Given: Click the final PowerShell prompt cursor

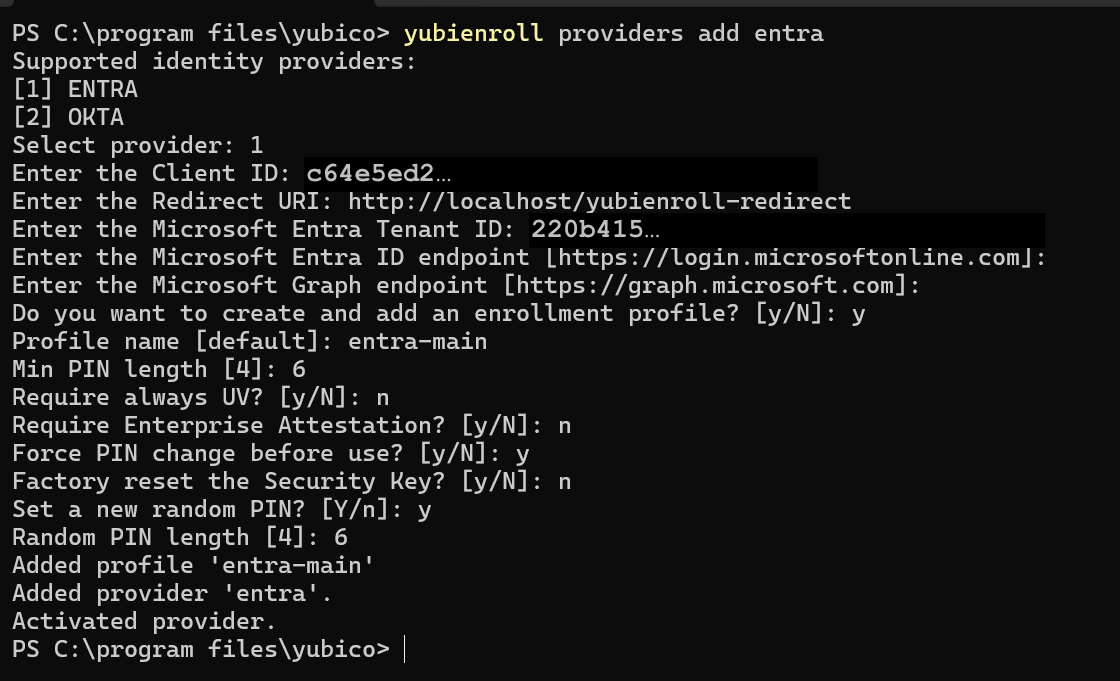Looking at the screenshot, I should (404, 650).
